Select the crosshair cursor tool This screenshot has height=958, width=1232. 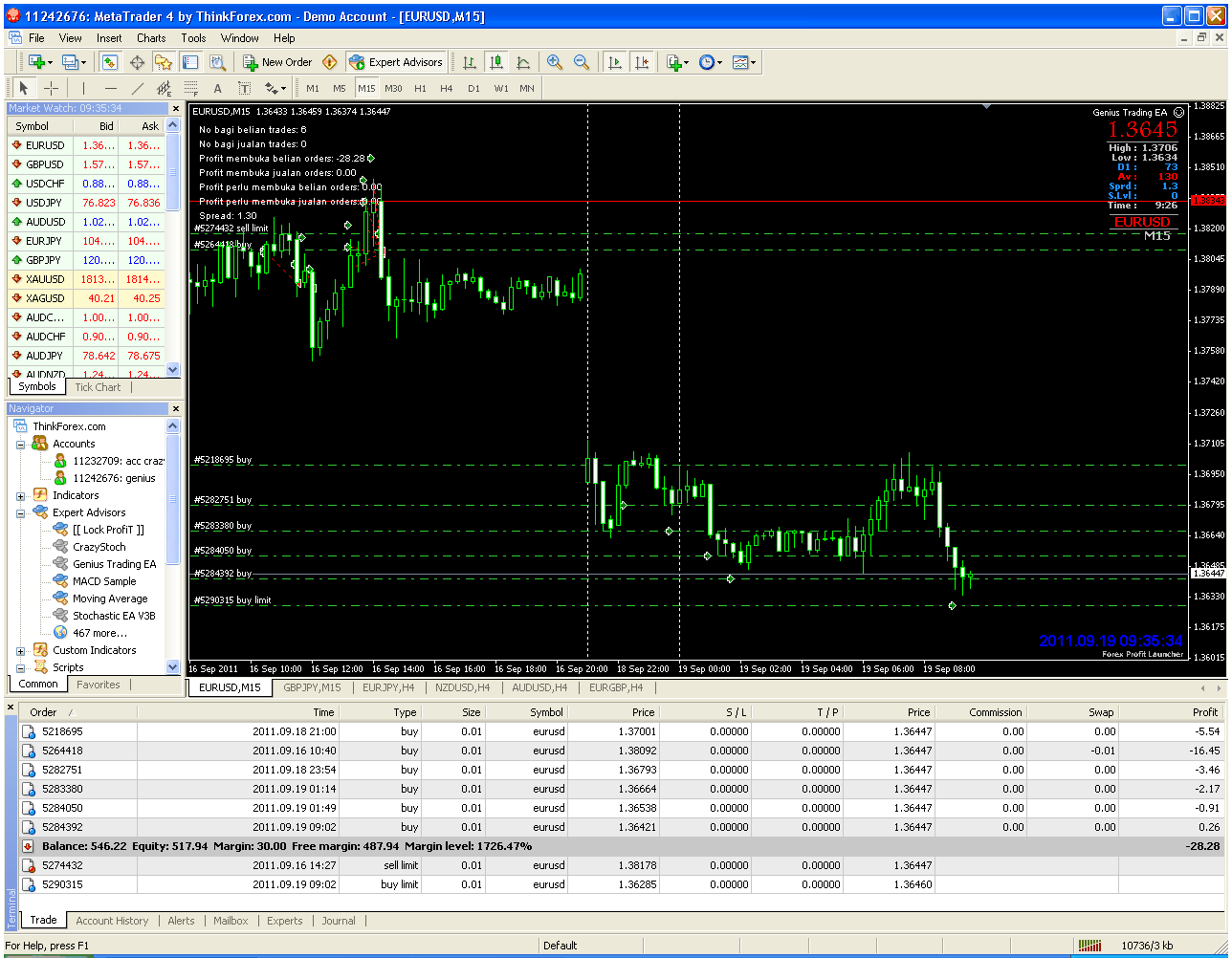pos(51,88)
